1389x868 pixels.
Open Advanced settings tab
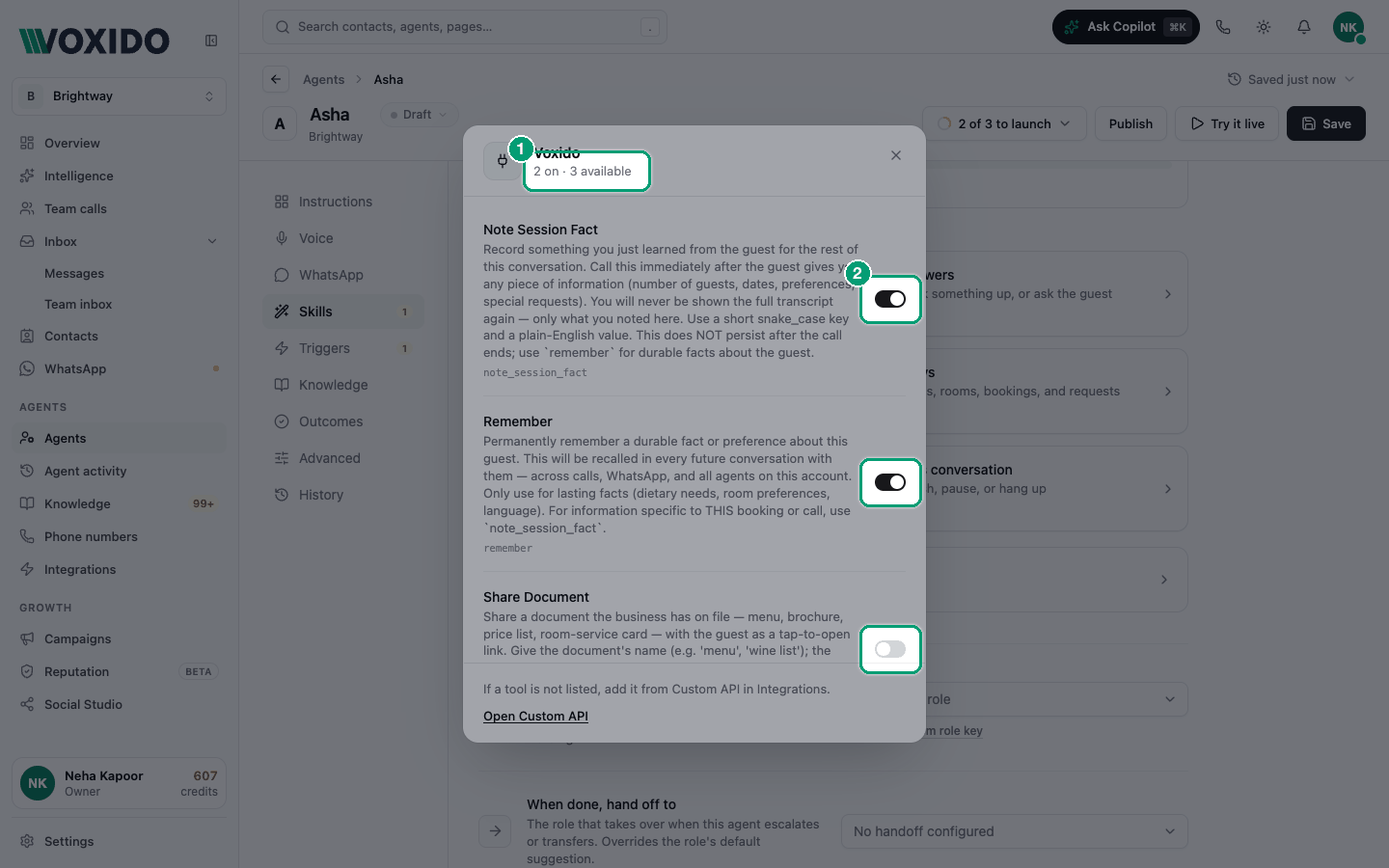(x=343, y=458)
